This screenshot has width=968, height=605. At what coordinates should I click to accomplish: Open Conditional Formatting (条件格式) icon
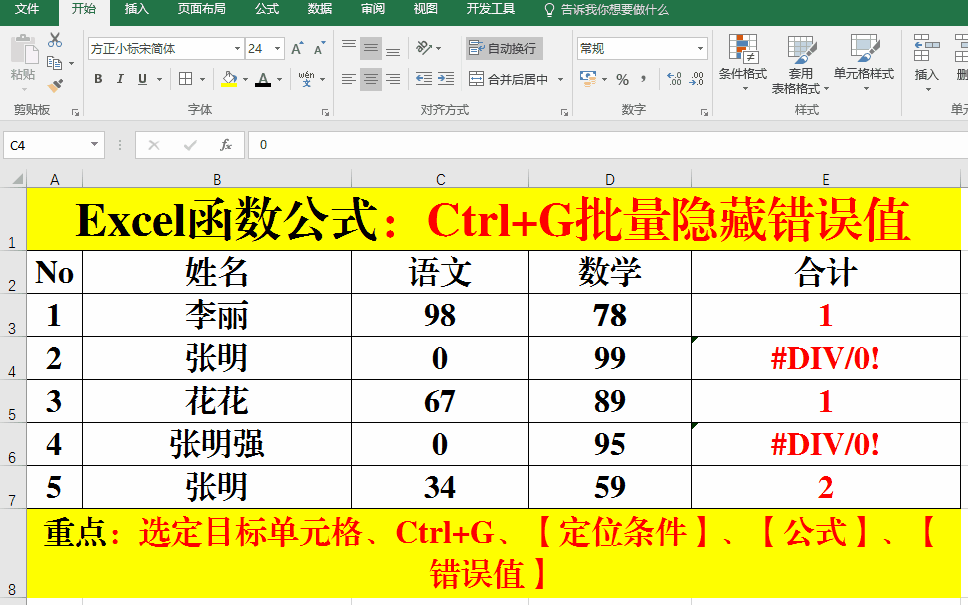[742, 60]
